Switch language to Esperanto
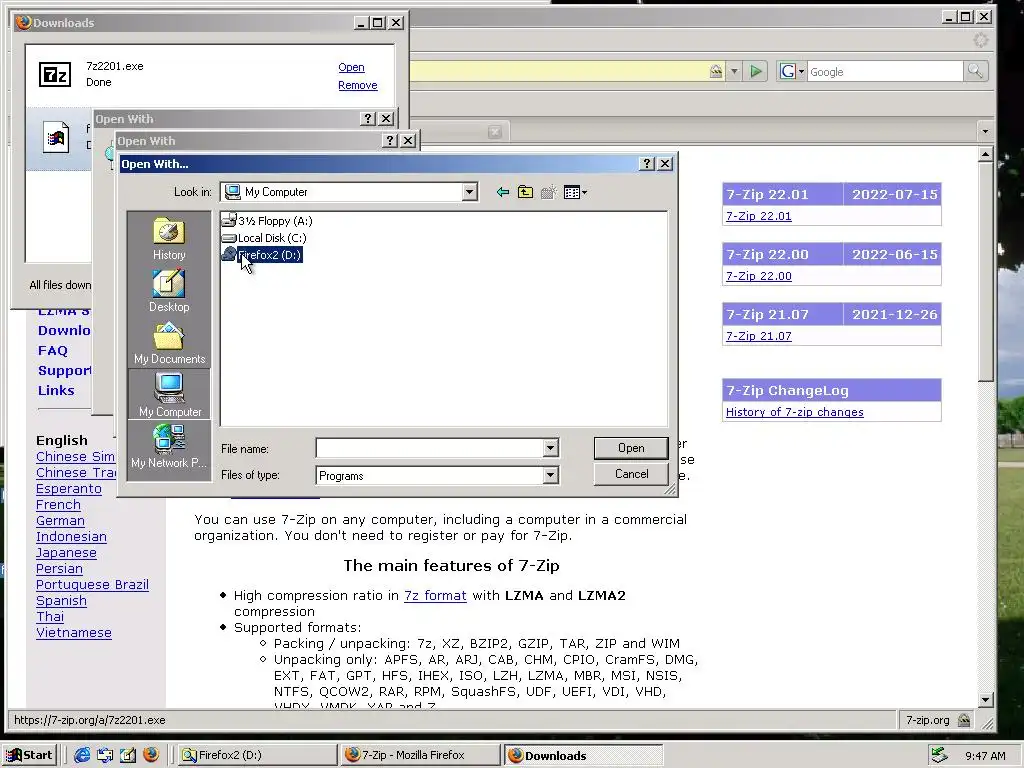The width and height of the screenshot is (1024, 768). (69, 489)
